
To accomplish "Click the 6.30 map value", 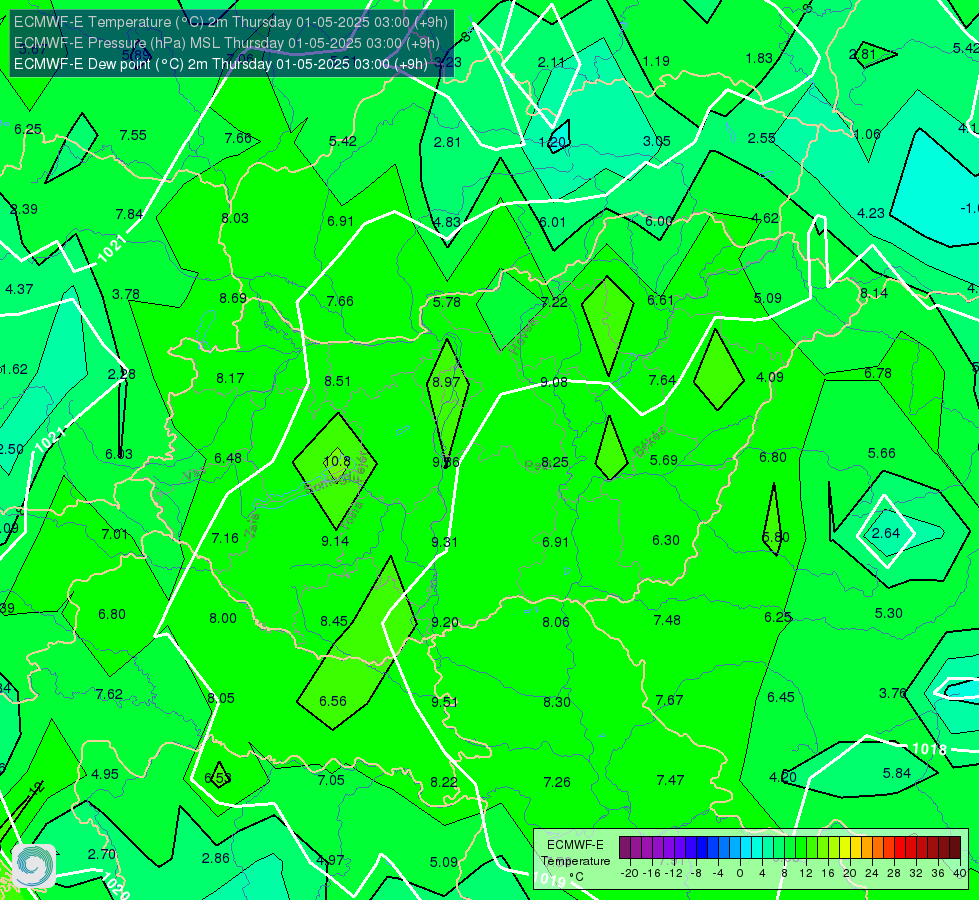I will coord(666,540).
